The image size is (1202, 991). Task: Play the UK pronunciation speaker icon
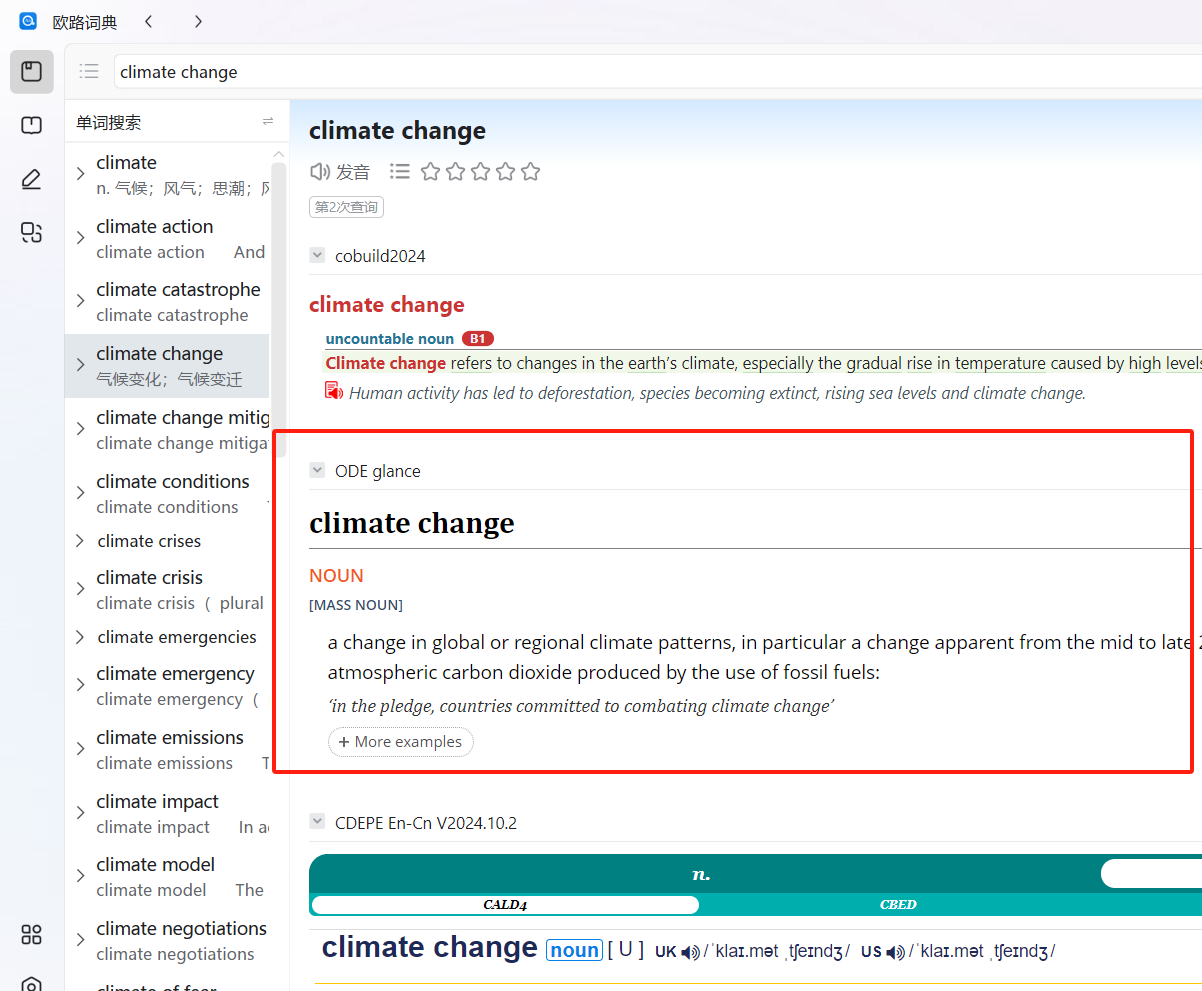(690, 952)
